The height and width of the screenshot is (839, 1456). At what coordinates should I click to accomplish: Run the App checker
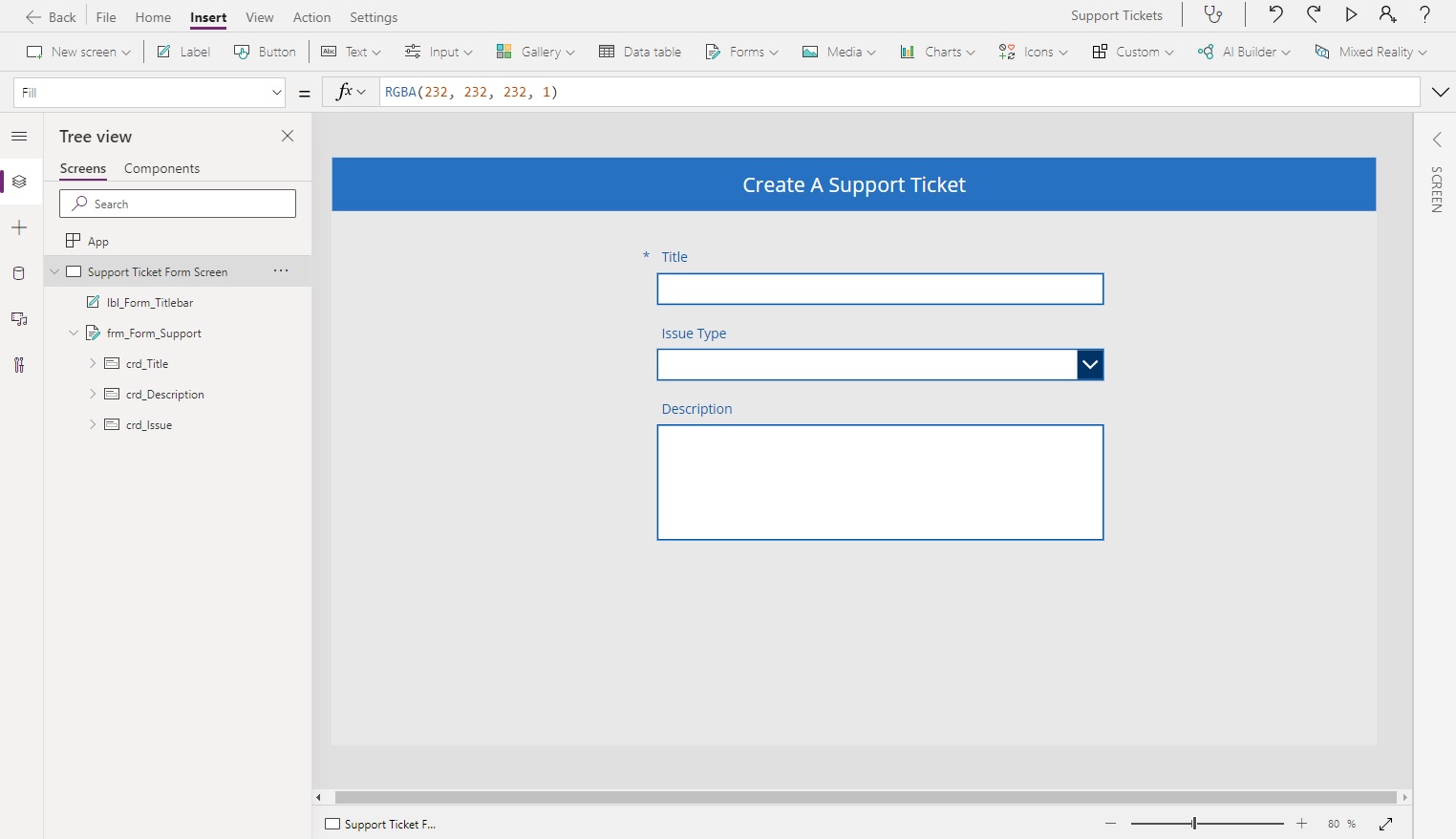click(1213, 15)
